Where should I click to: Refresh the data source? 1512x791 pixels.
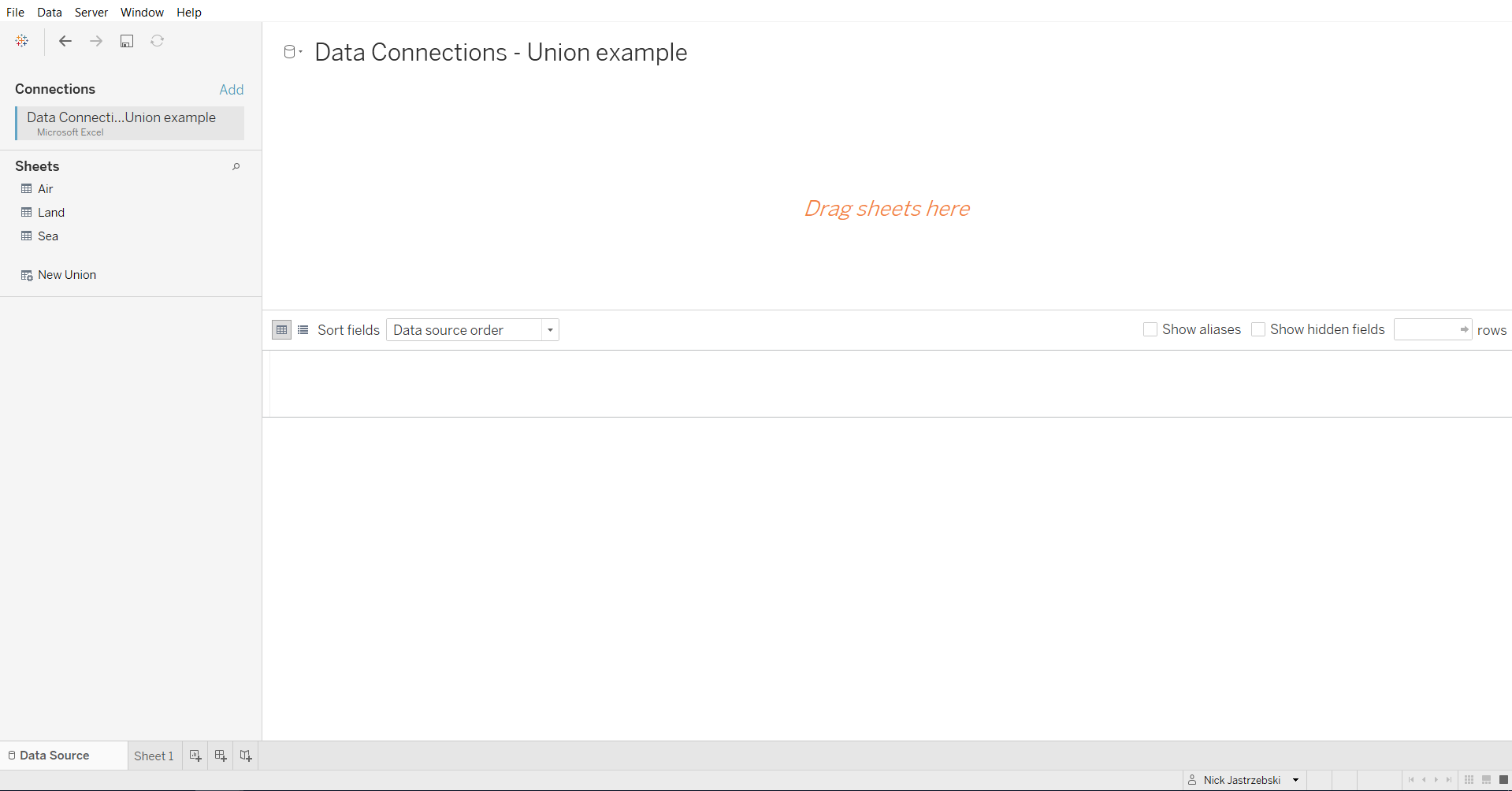(x=157, y=41)
